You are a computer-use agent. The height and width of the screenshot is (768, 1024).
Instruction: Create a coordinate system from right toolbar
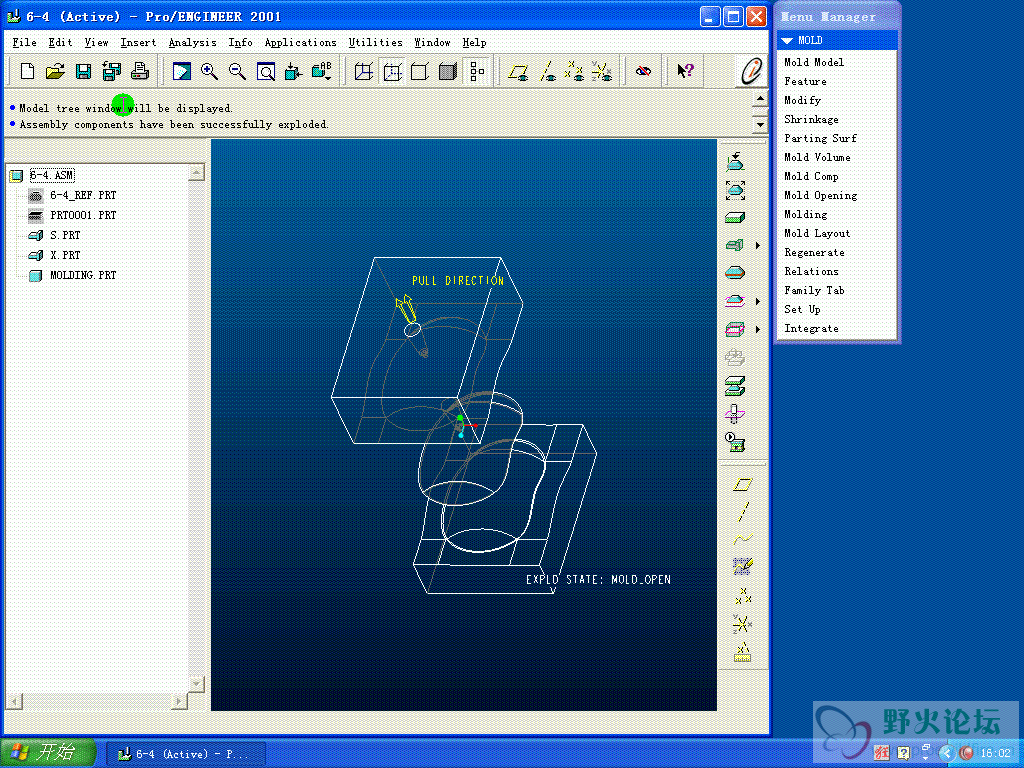743,624
